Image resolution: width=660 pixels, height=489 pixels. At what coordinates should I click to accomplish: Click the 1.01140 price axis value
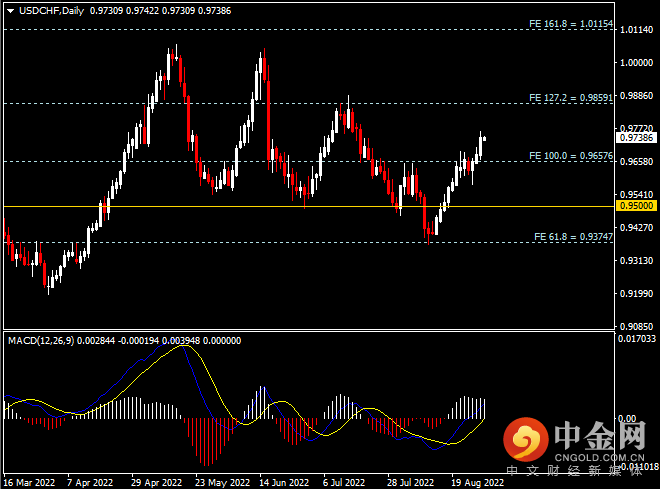[636, 30]
